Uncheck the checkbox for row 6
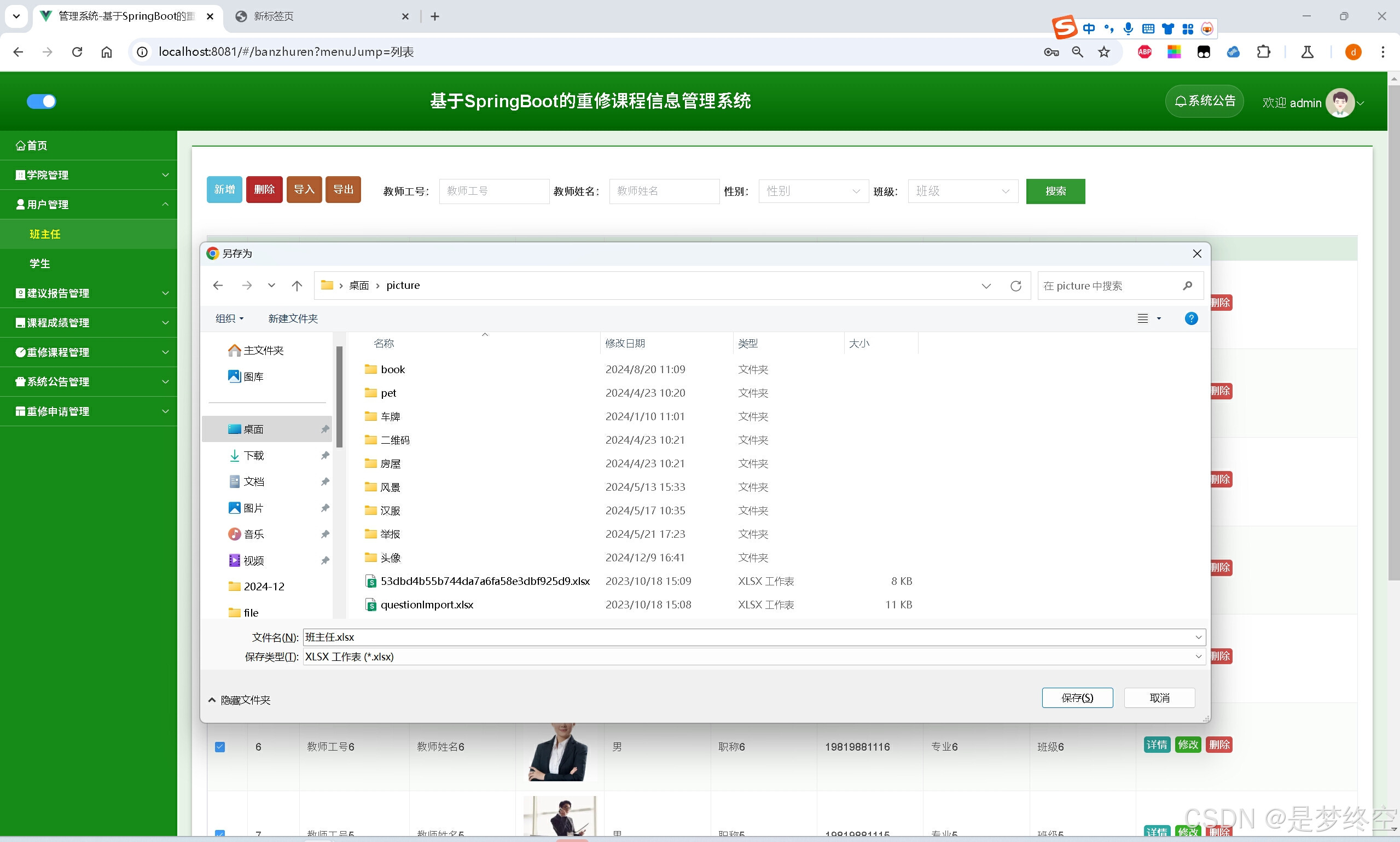This screenshot has height=842, width=1400. point(220,747)
